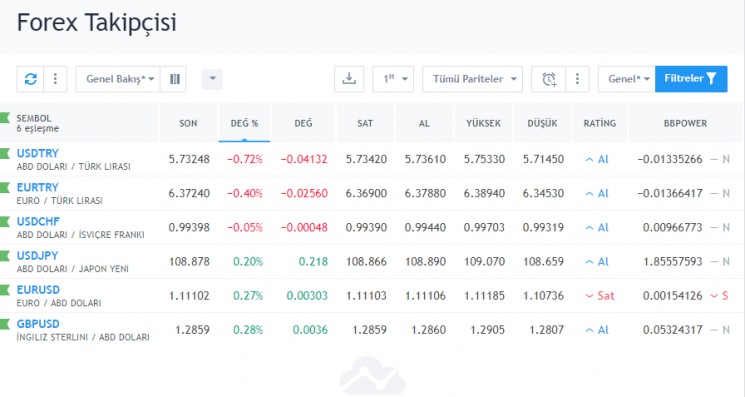The height and width of the screenshot is (397, 745).
Task: Open the column setup bars icon
Action: pyautogui.click(x=175, y=79)
